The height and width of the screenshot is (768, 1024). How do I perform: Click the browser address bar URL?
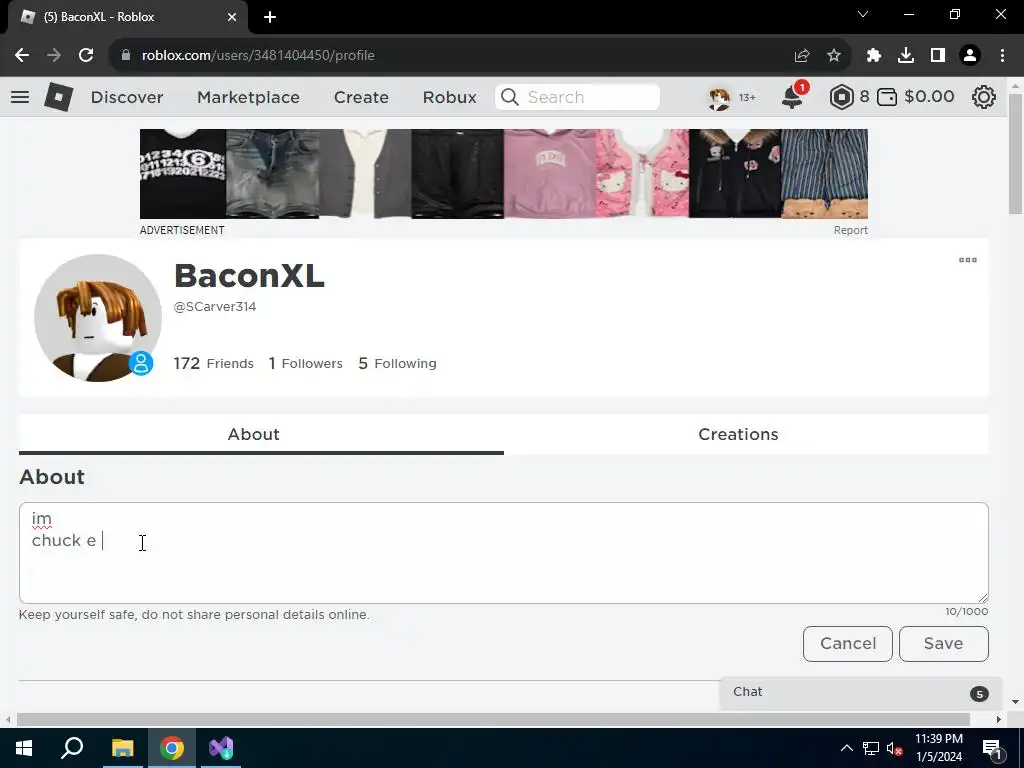tap(258, 56)
